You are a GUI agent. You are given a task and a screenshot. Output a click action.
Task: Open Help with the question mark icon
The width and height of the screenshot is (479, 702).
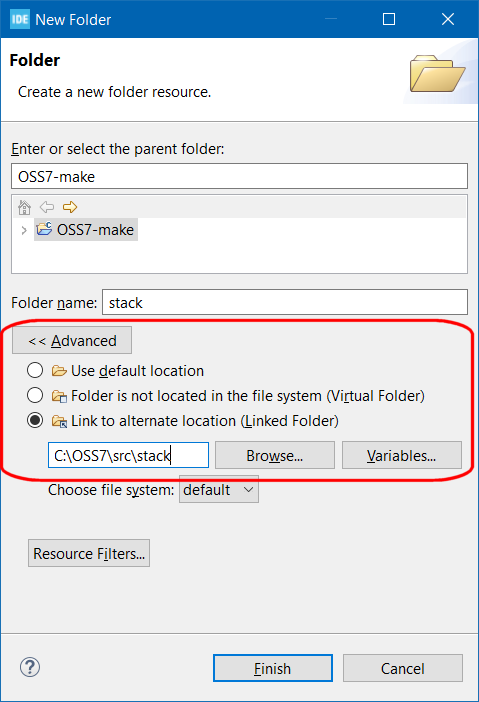point(30,667)
